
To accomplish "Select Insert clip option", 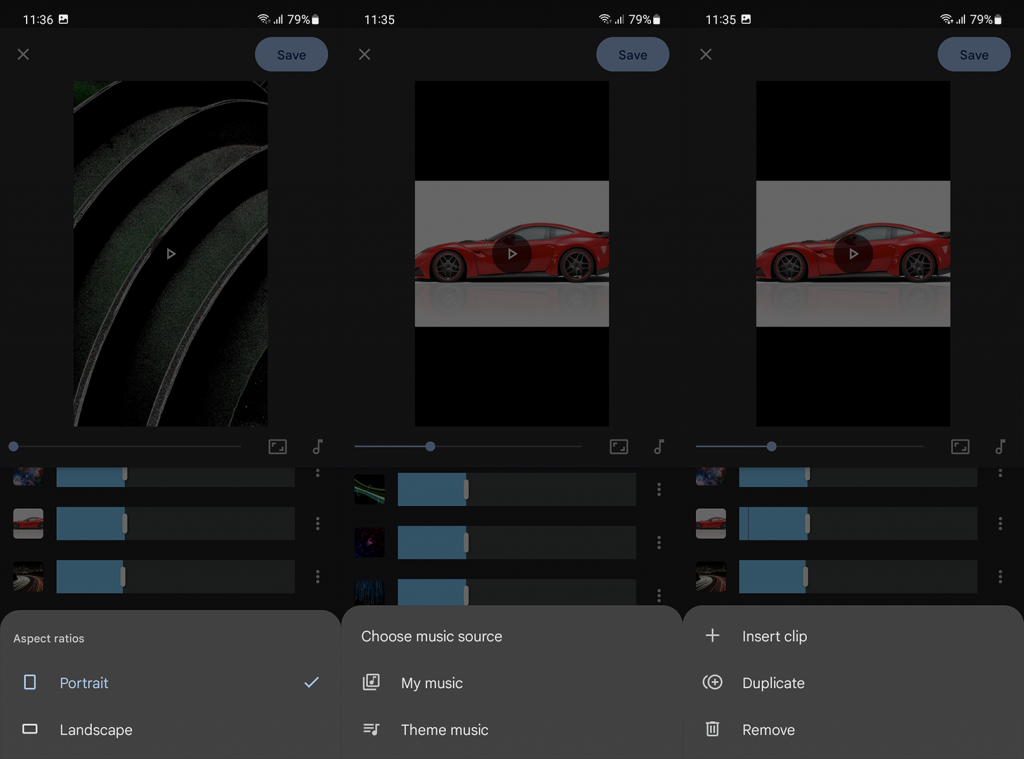I will click(x=853, y=636).
